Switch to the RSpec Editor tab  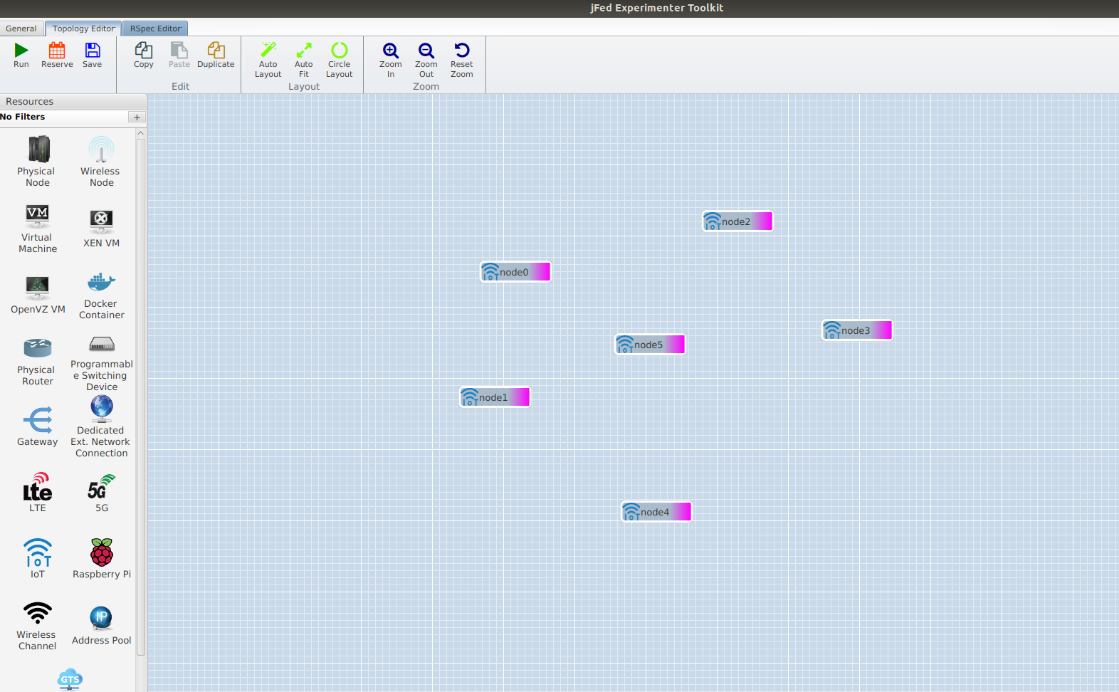156,29
